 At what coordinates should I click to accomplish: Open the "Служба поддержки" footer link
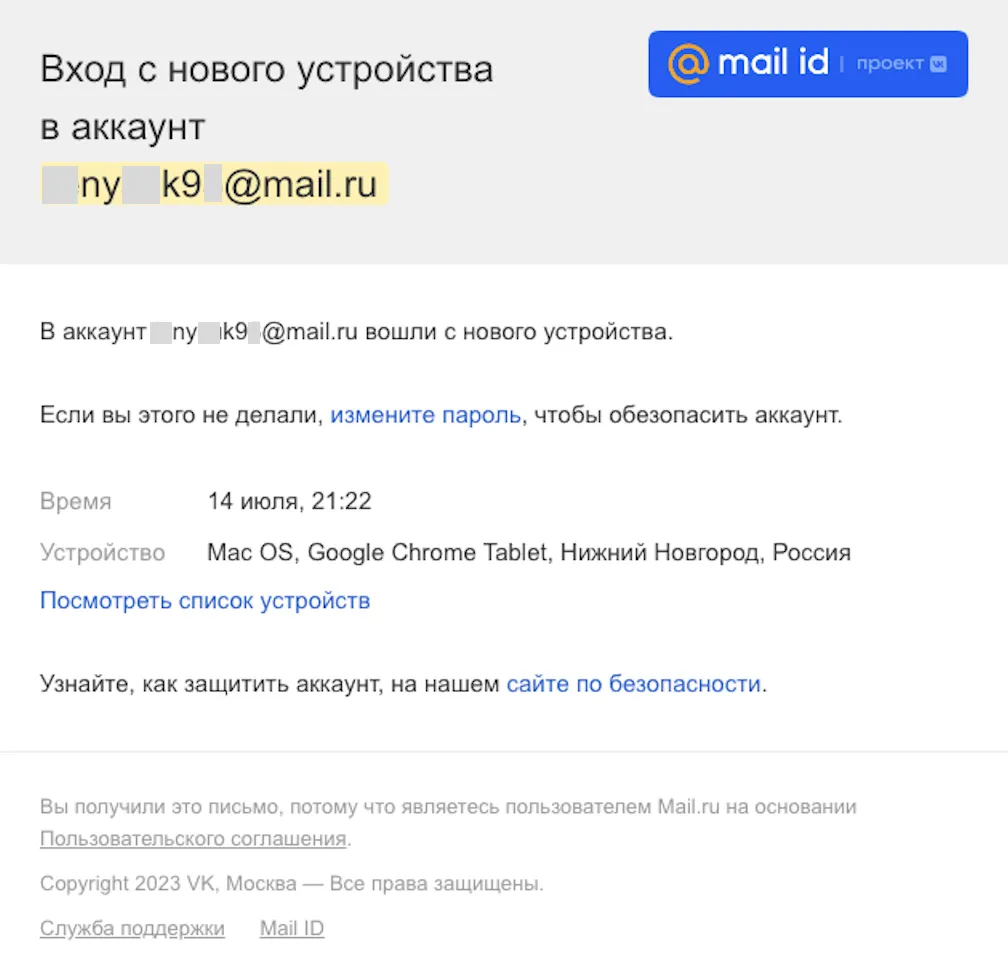132,928
